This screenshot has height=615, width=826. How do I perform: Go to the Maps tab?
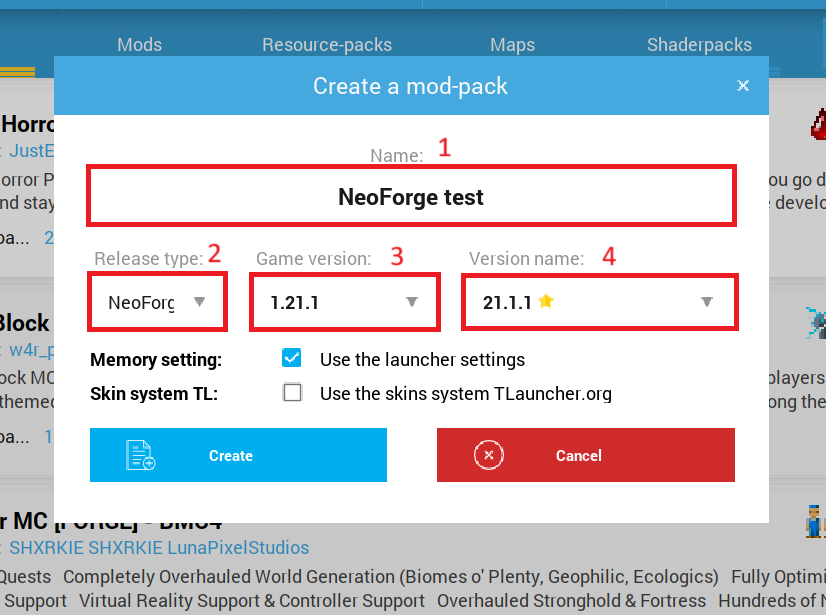click(x=512, y=45)
